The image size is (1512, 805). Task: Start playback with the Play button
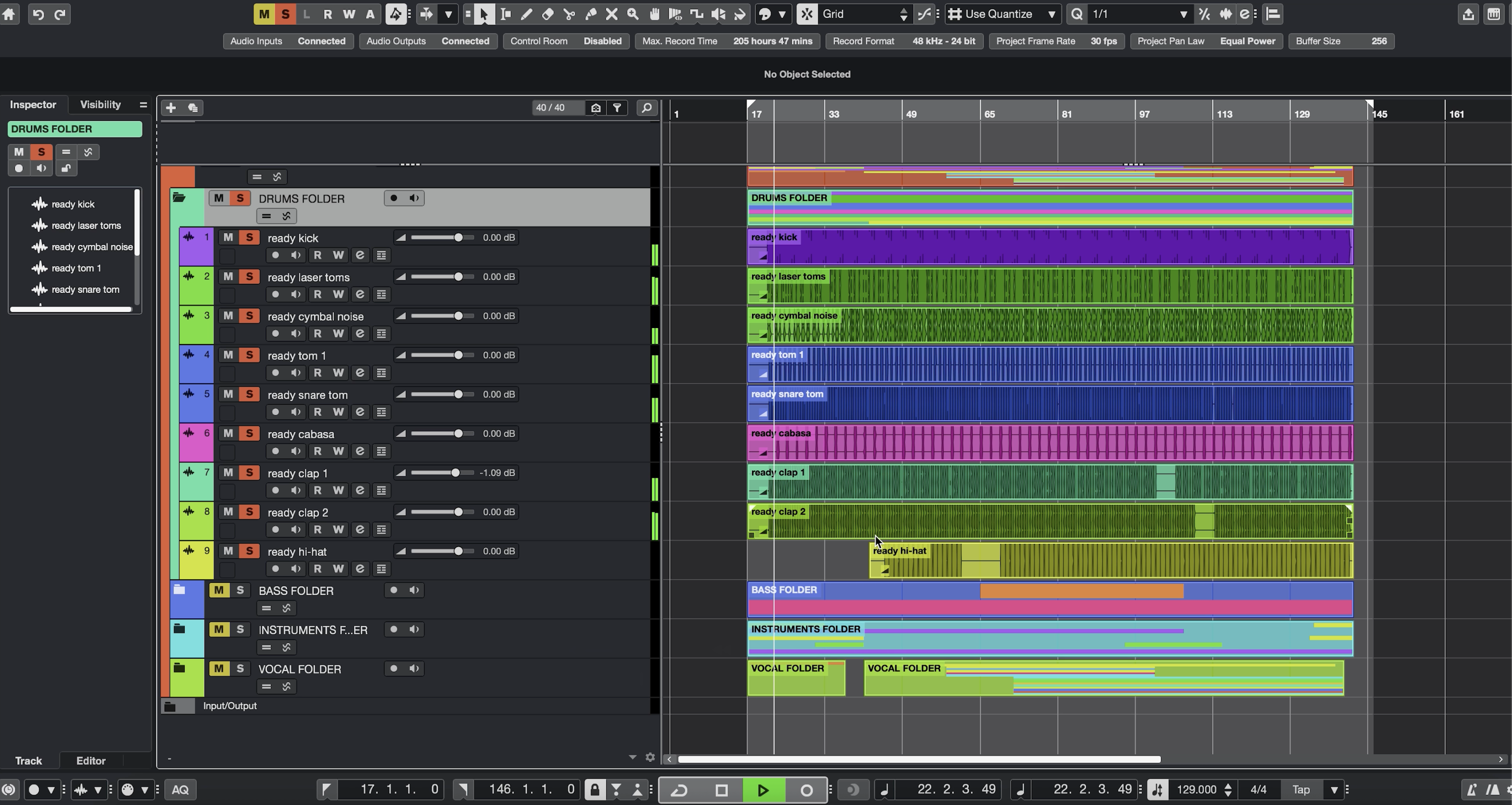pyautogui.click(x=763, y=790)
